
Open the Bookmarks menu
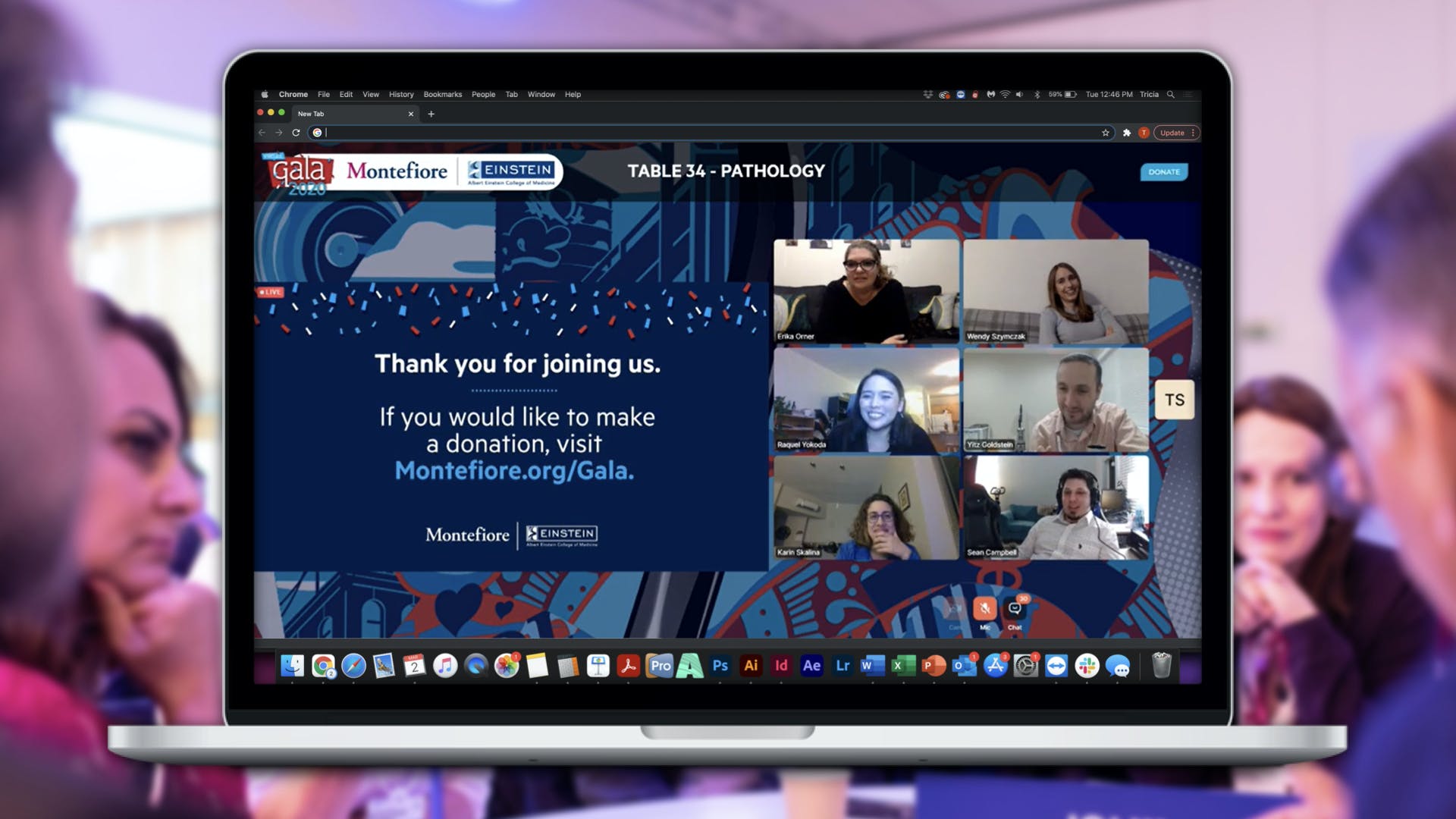[x=442, y=95]
